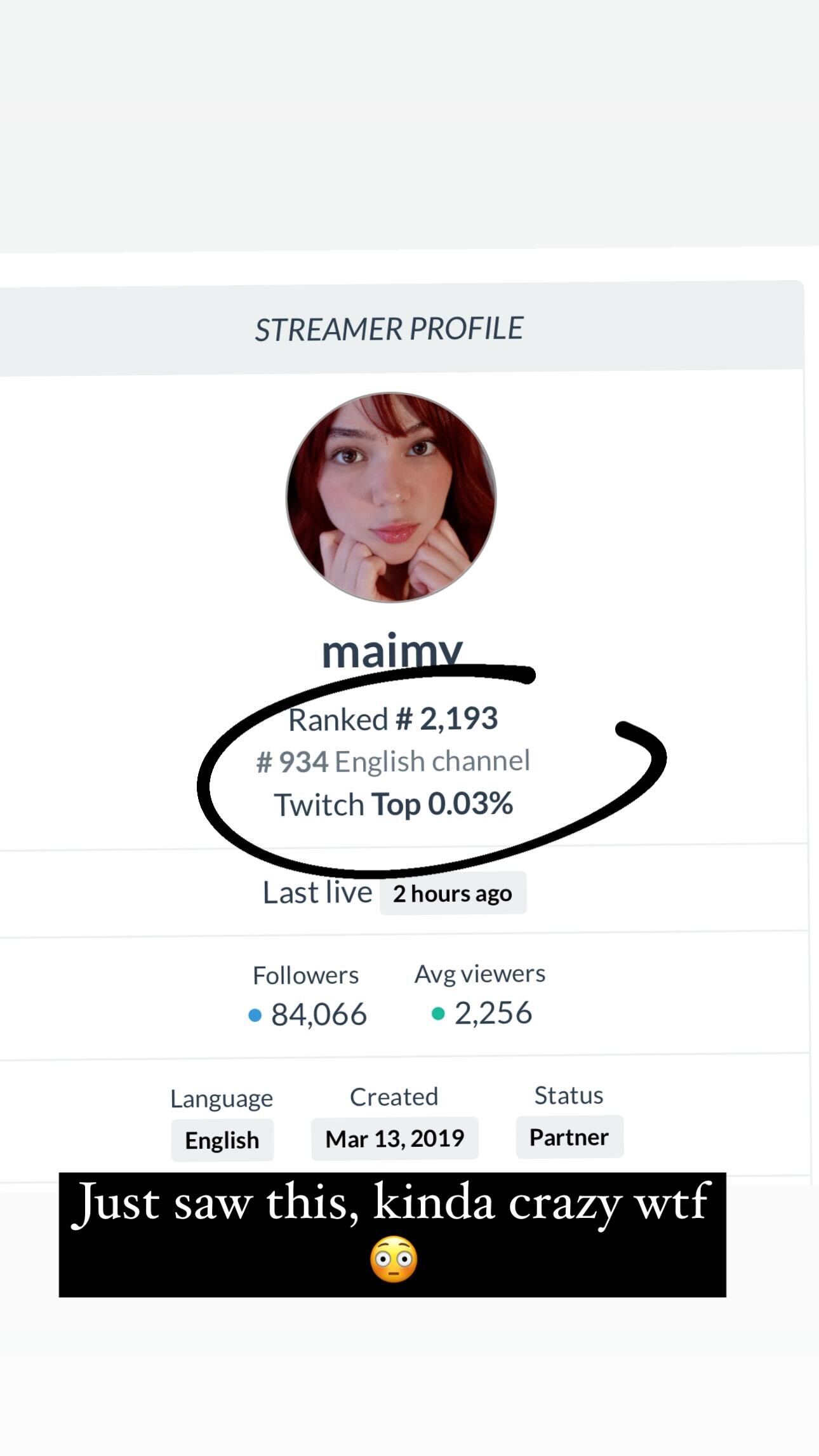Click the maimy username heading
Image resolution: width=819 pixels, height=1456 pixels.
pyautogui.click(x=392, y=650)
